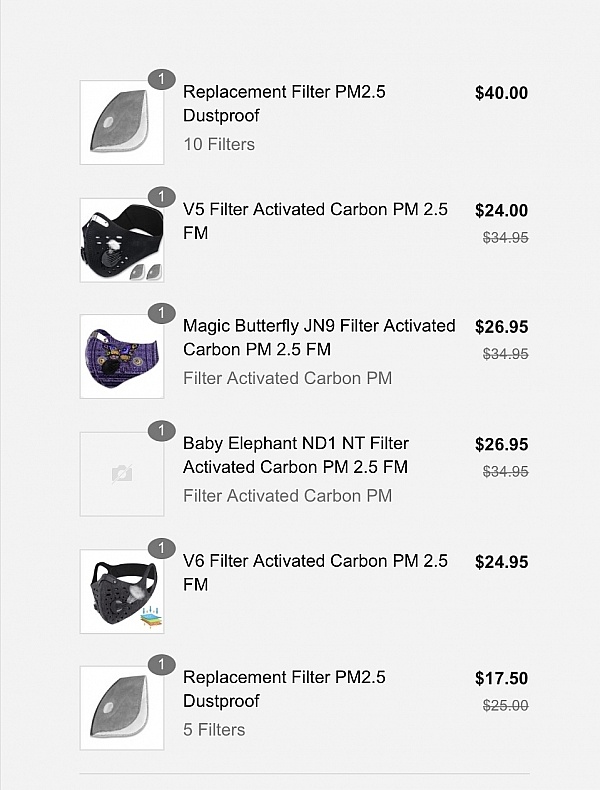Click the $24.95 price of V6 Filter

[x=501, y=562]
